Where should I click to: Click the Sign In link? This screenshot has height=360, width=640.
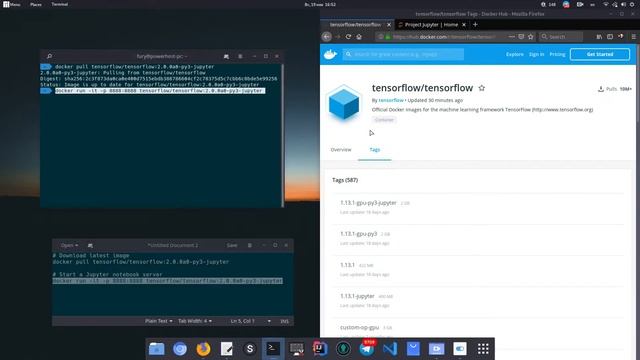point(536,54)
